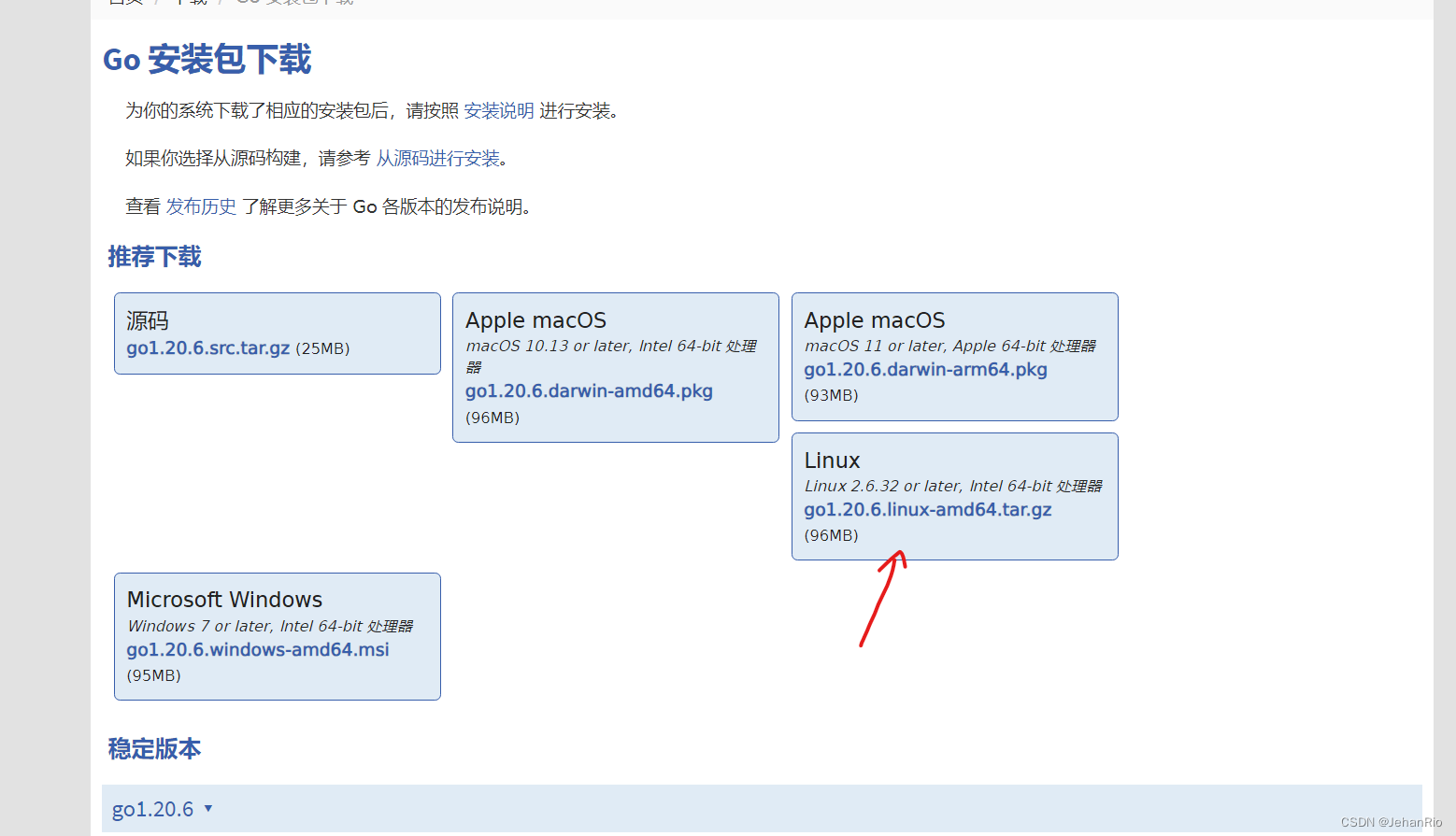Click the 稳定版本 section heading
1456x836 pixels.
[154, 749]
